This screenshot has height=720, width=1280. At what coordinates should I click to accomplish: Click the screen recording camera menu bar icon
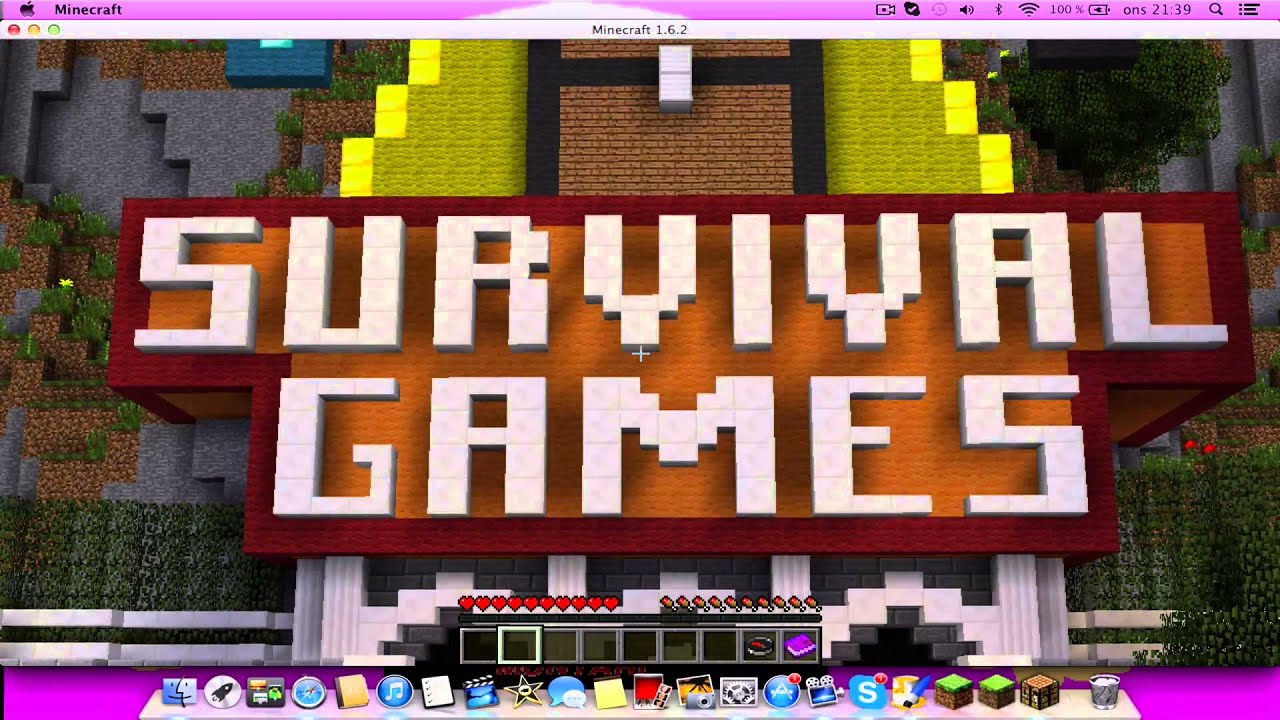[x=885, y=9]
